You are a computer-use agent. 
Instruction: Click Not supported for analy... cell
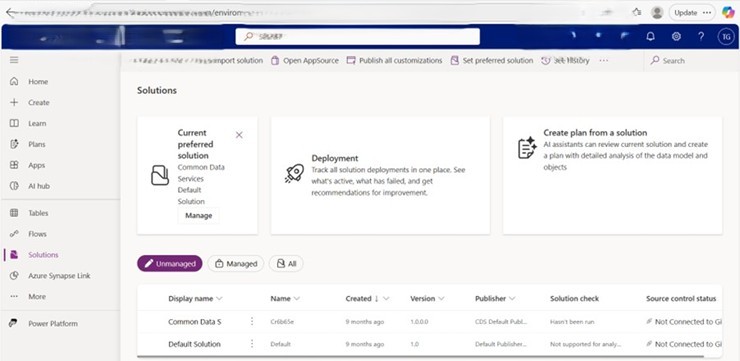pyautogui.click(x=585, y=344)
